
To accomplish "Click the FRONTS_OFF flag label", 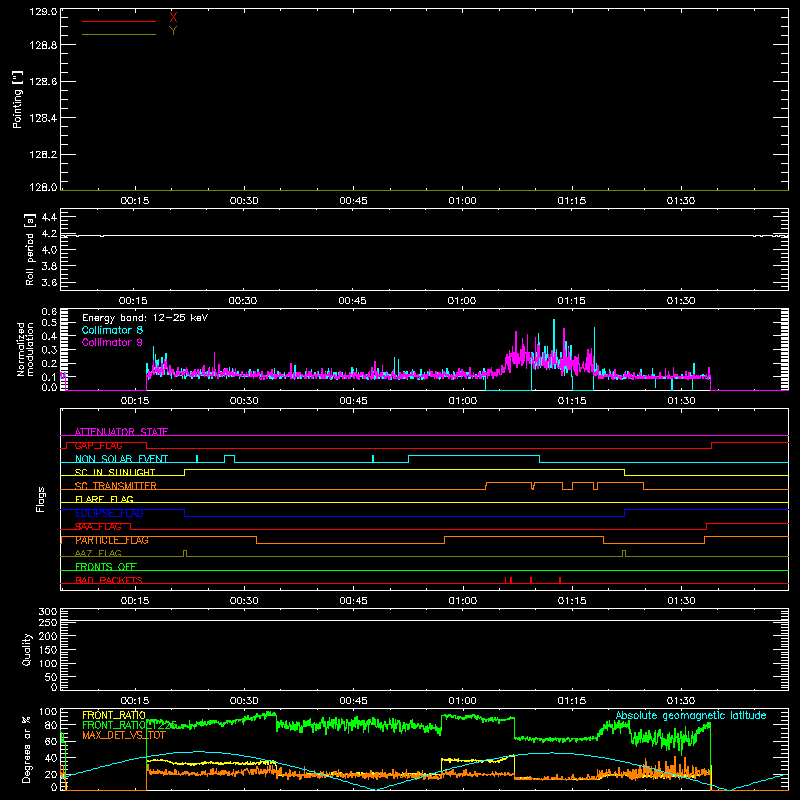I will click(106, 567).
